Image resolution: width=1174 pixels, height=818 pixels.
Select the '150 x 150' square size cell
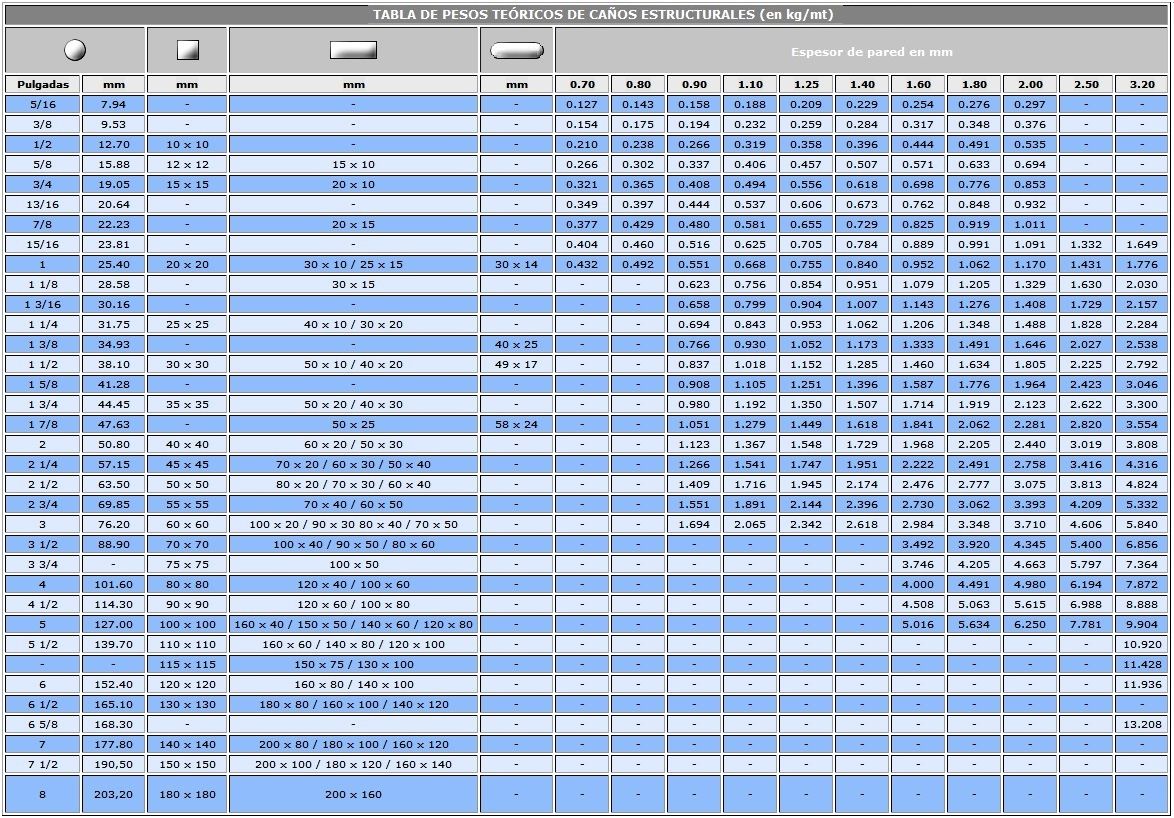(x=187, y=765)
